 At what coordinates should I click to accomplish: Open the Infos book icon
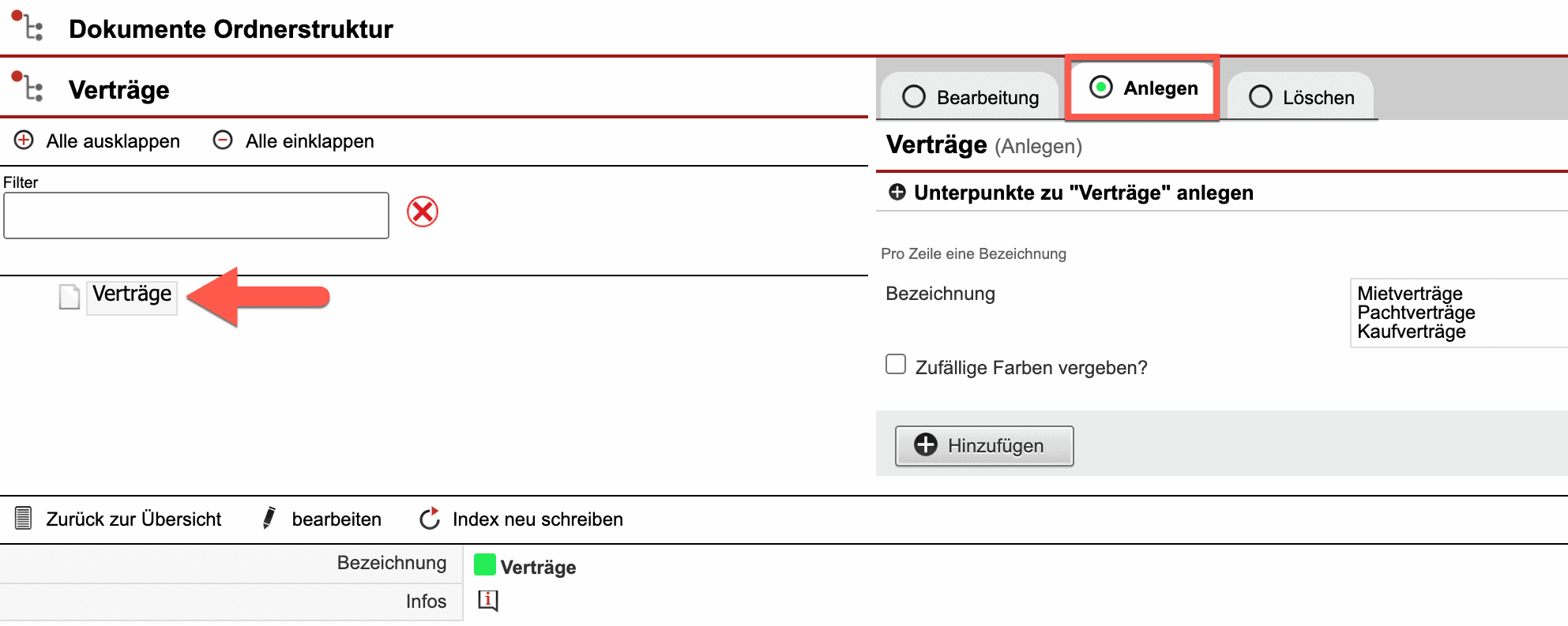(487, 601)
